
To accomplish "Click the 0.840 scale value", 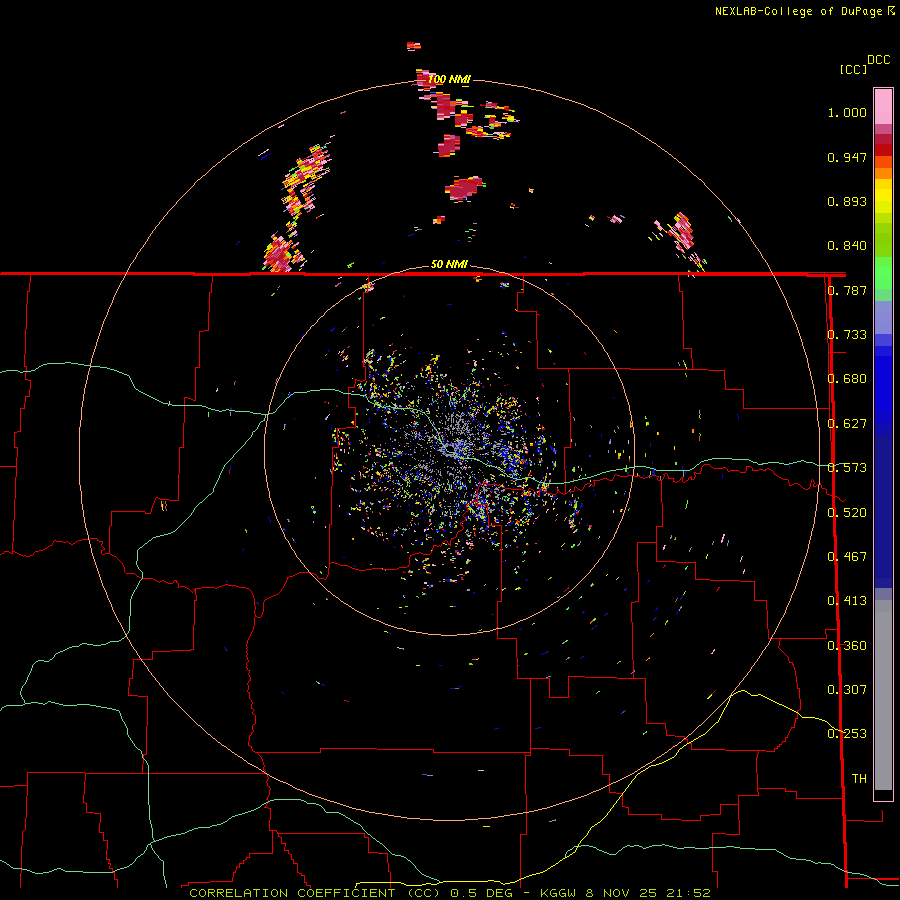I will pyautogui.click(x=847, y=246).
